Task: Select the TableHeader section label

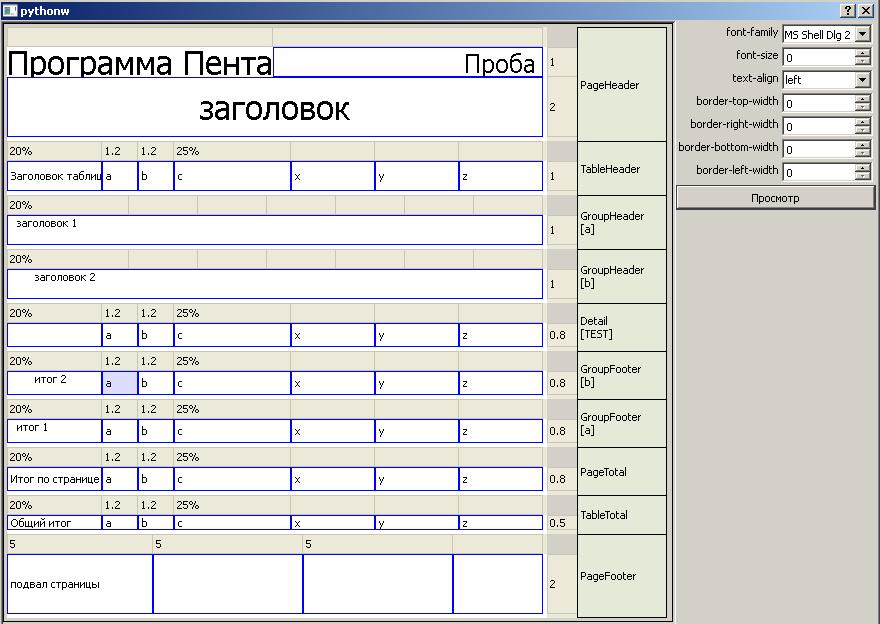Action: 621,169
